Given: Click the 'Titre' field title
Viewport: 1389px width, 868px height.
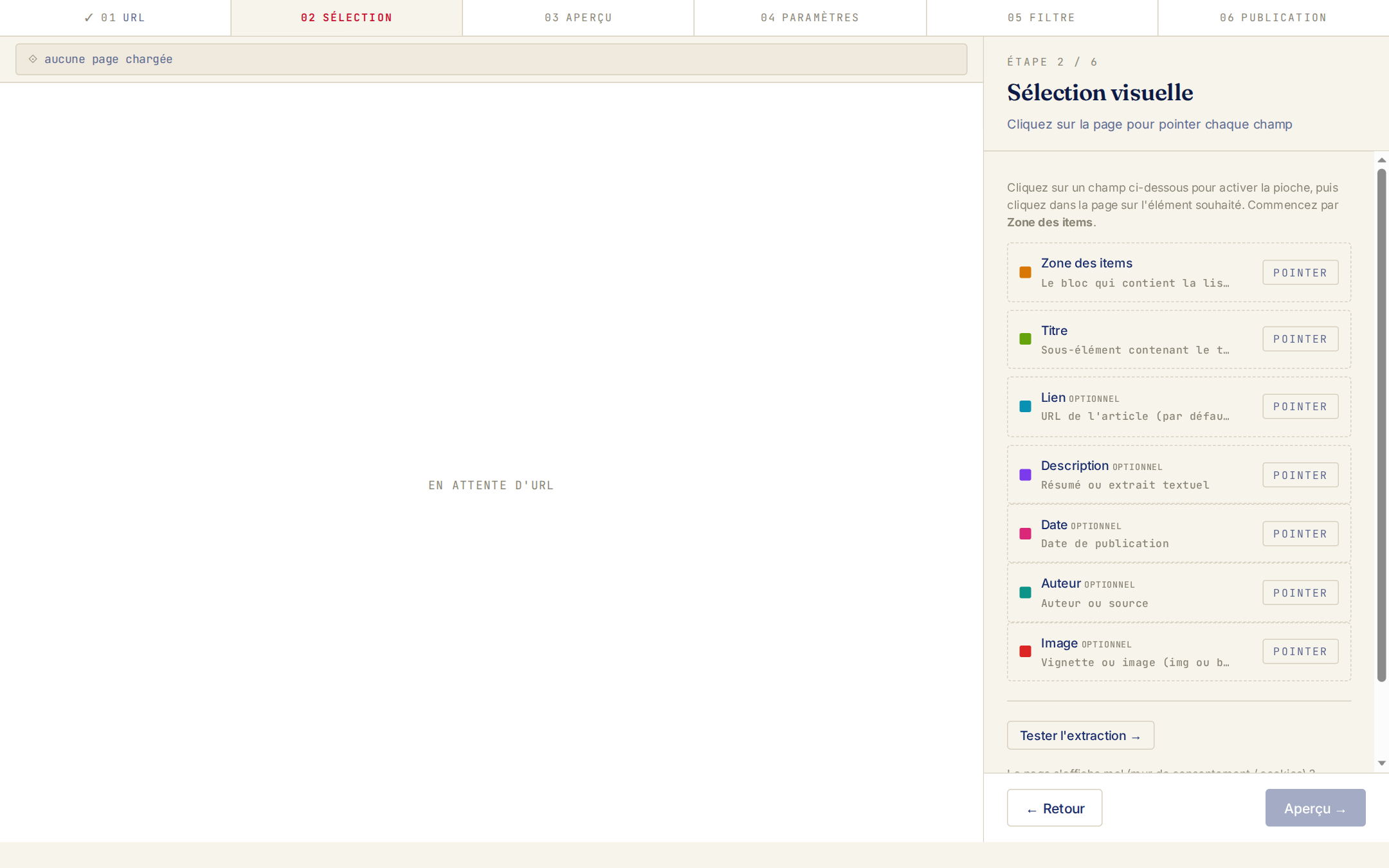Looking at the screenshot, I should click(1055, 330).
